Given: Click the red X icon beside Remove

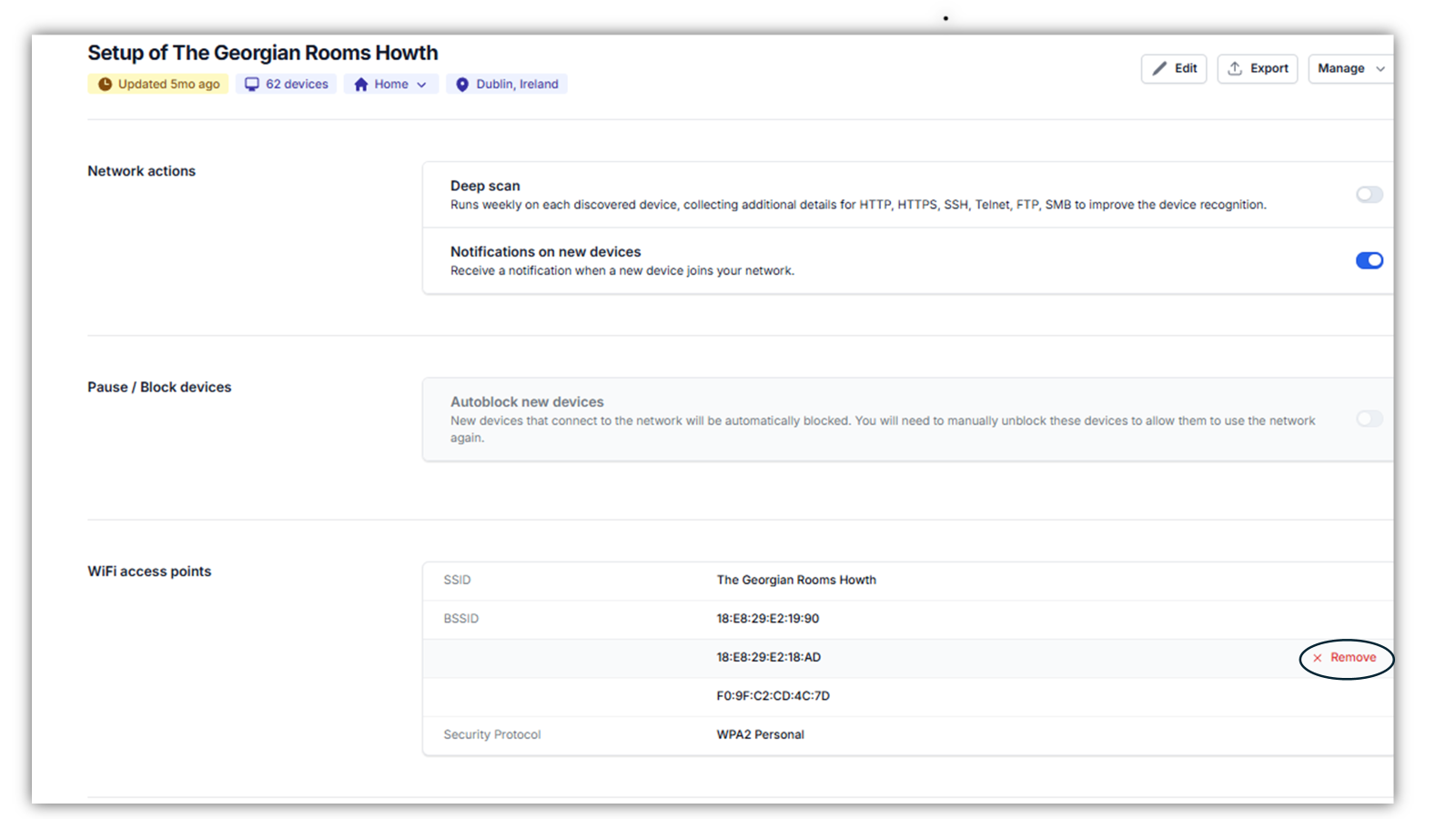Looking at the screenshot, I should pyautogui.click(x=1317, y=658).
